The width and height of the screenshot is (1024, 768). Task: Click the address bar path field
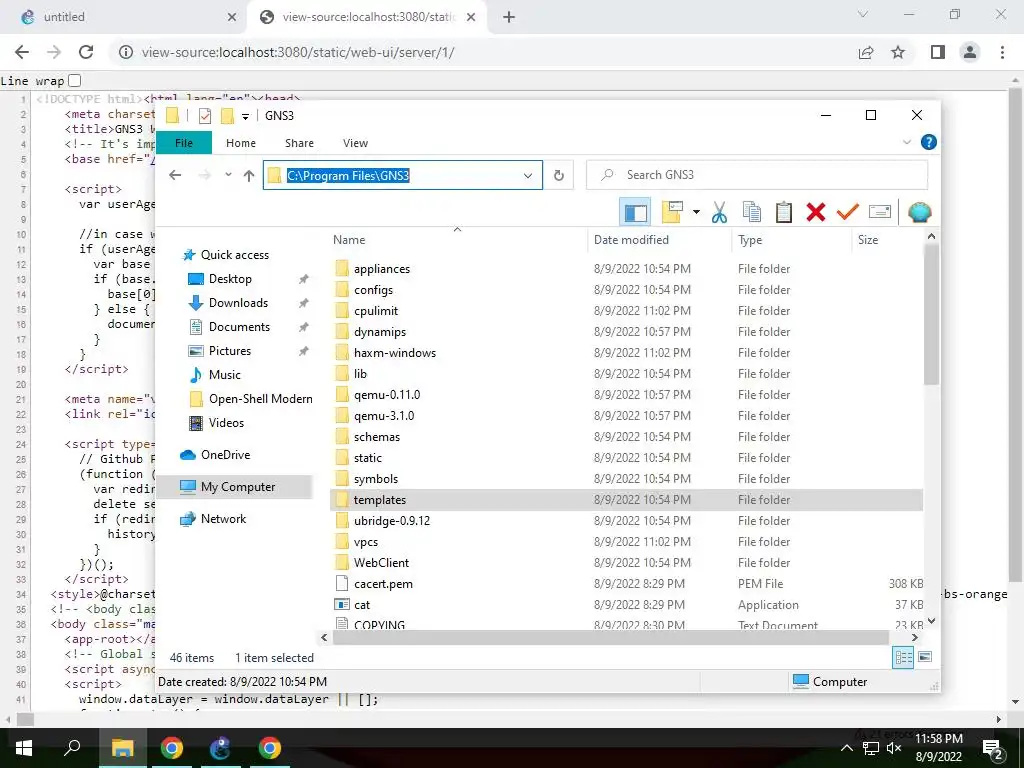coord(402,175)
